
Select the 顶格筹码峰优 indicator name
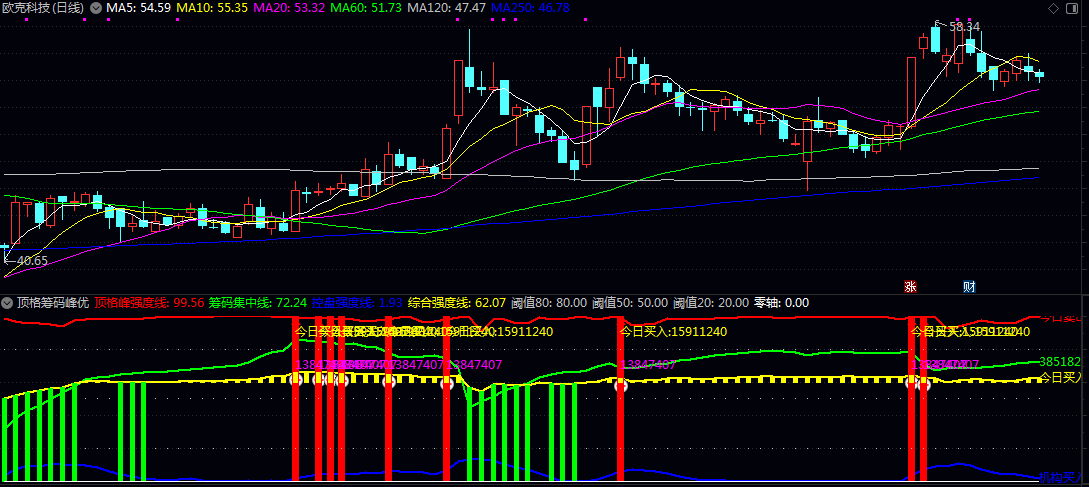coord(53,303)
